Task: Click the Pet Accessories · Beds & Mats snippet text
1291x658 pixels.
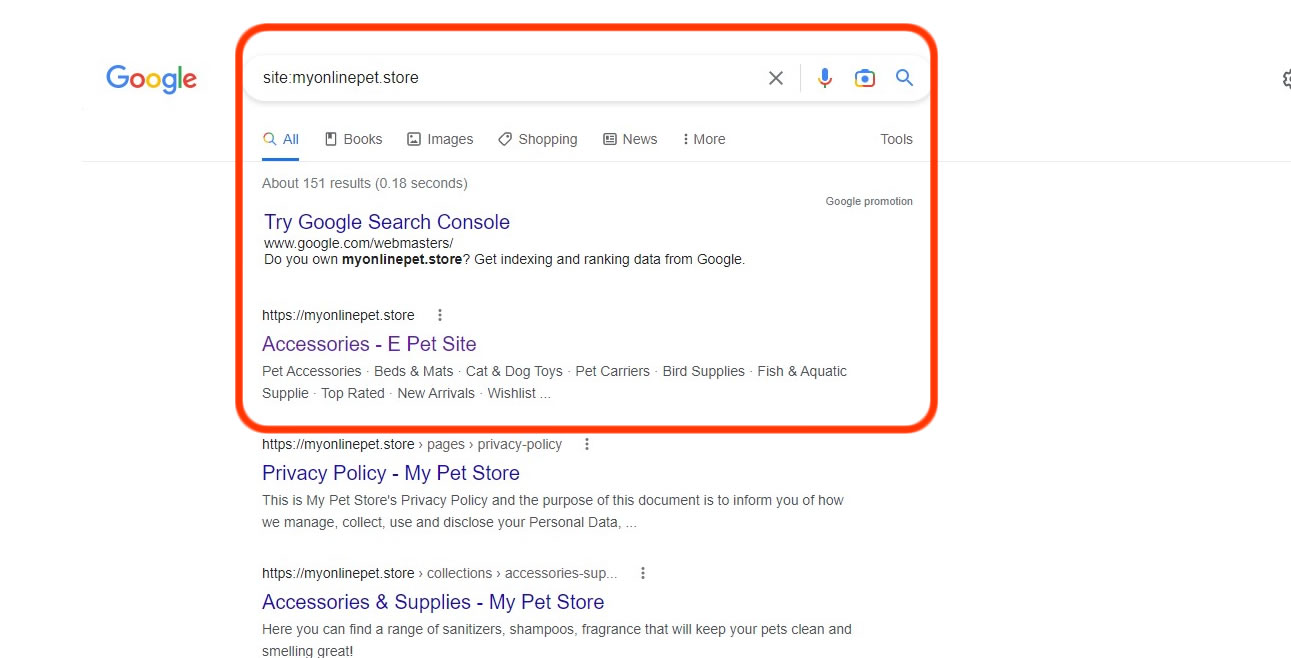Action: (x=554, y=382)
